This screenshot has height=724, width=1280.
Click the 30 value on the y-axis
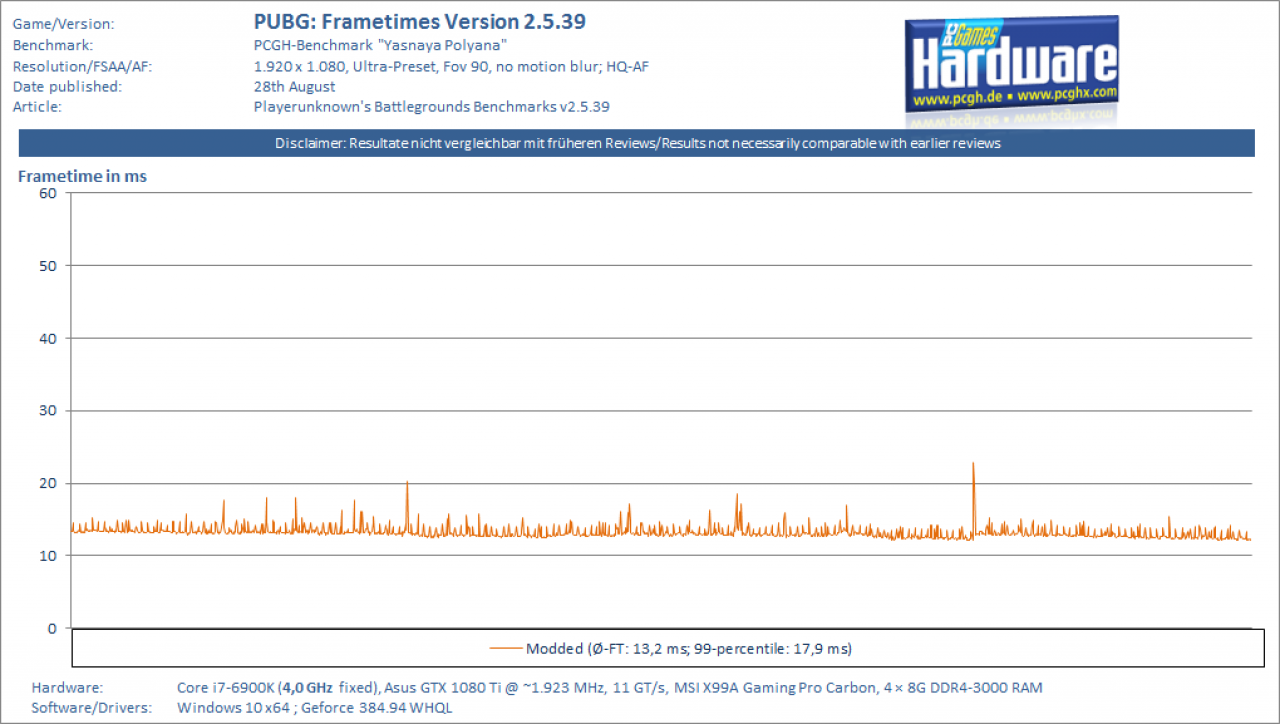coord(47,411)
